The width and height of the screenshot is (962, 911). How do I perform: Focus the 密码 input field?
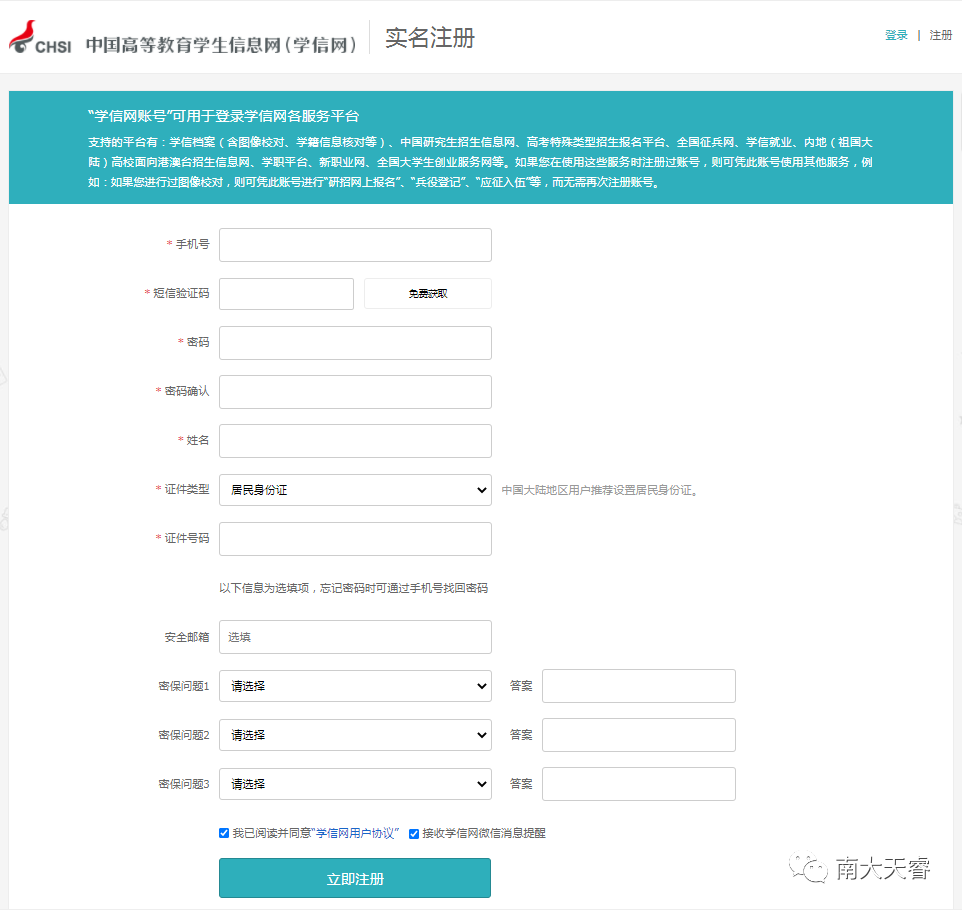[355, 343]
